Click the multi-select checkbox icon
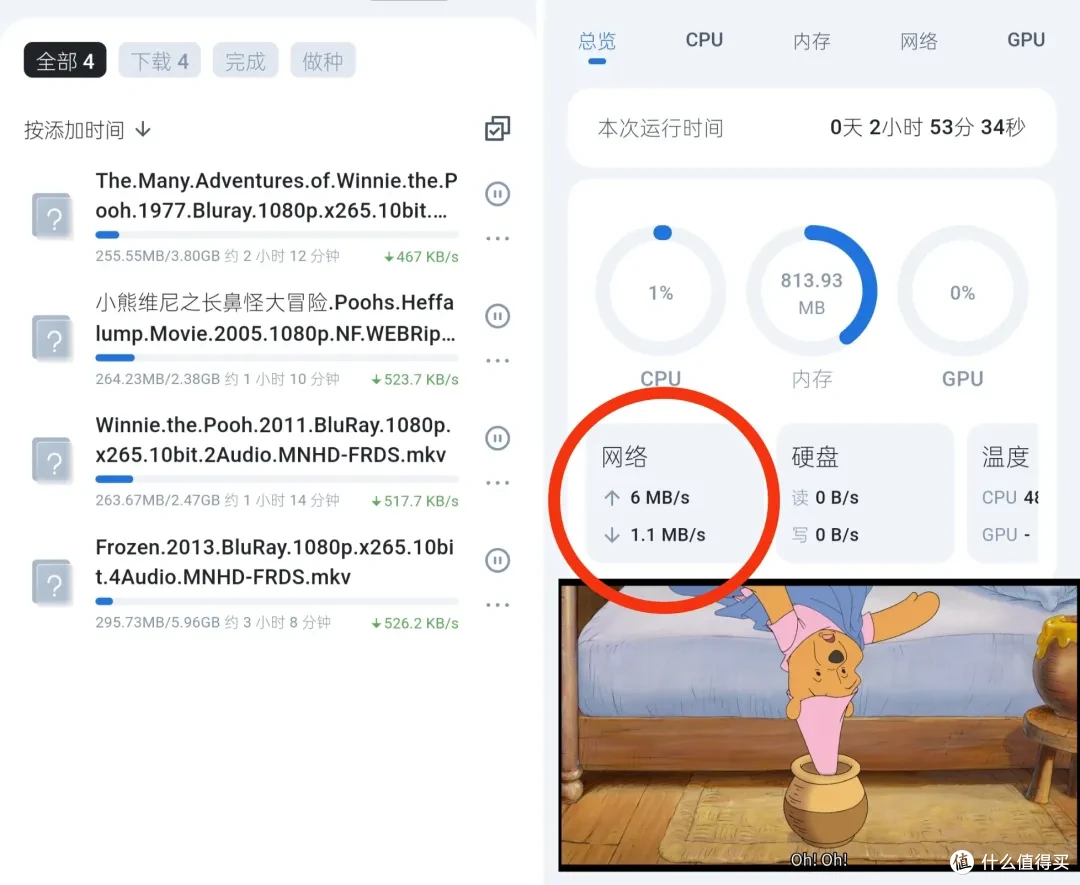Screen dimensions: 1080x885 coord(497,129)
